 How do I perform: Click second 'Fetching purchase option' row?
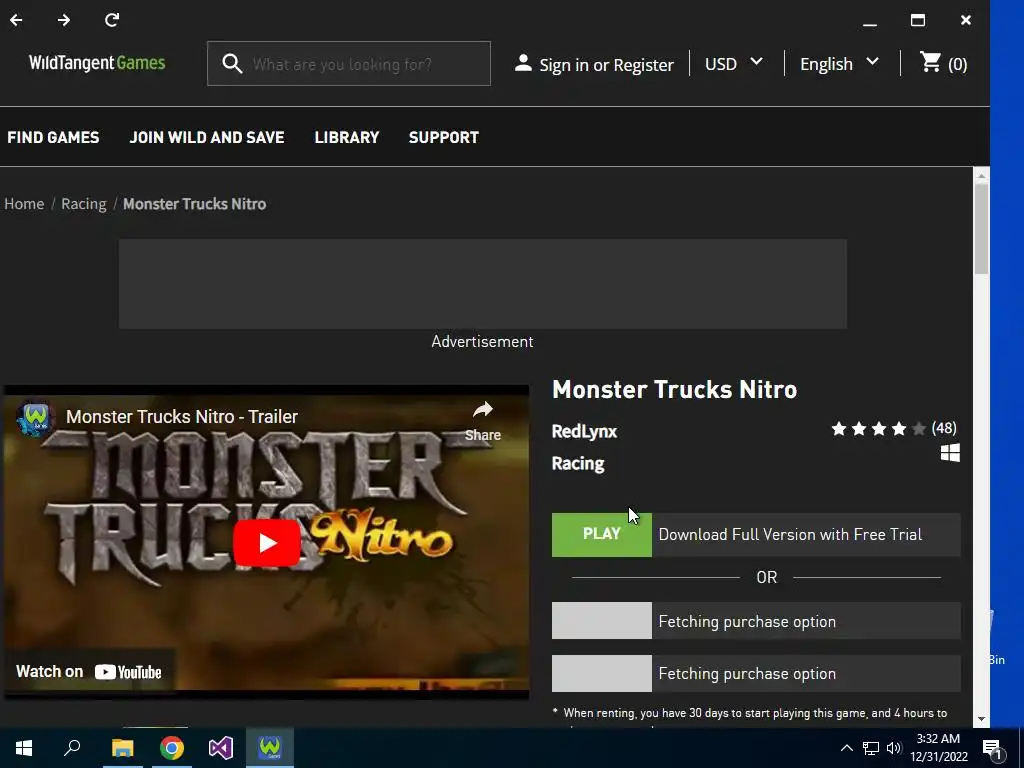(756, 673)
